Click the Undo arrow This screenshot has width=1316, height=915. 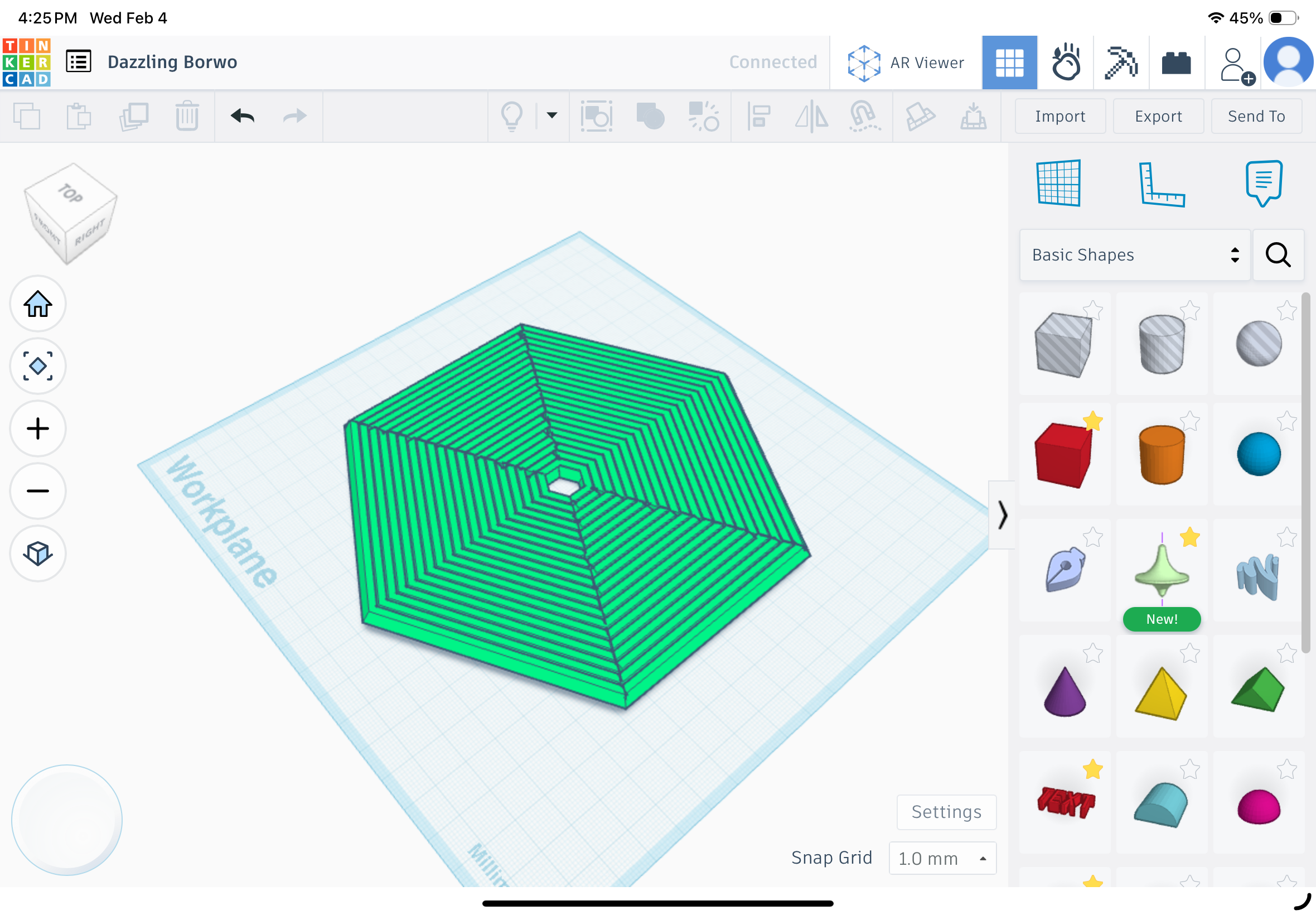click(243, 117)
